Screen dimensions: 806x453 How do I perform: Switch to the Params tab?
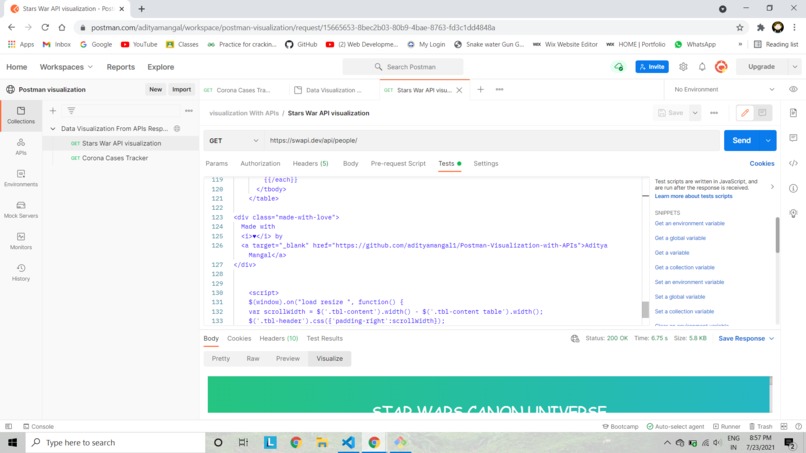point(216,164)
